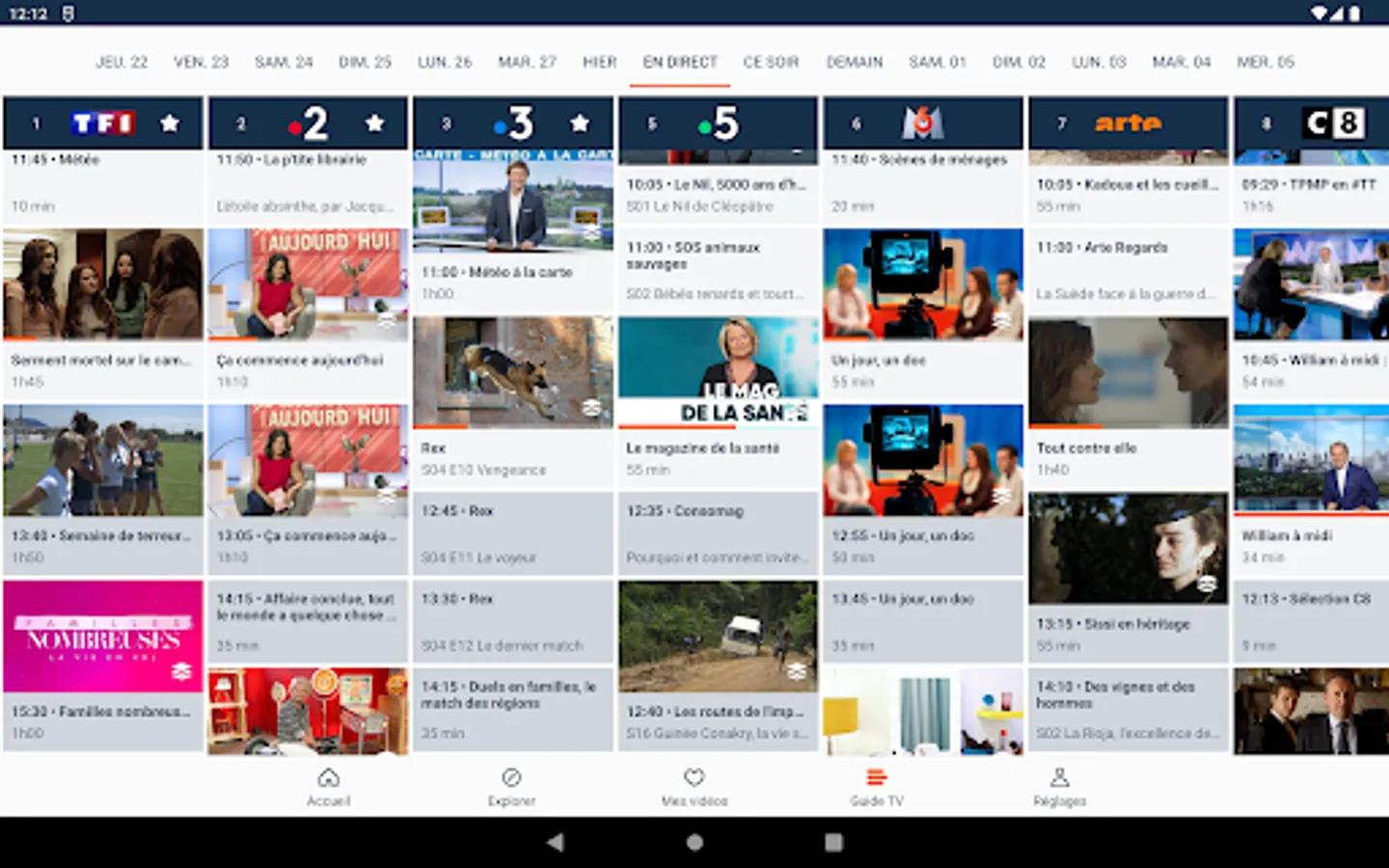Open Météo à la carte presenter thumbnail
The image size is (1389, 868).
point(513,200)
